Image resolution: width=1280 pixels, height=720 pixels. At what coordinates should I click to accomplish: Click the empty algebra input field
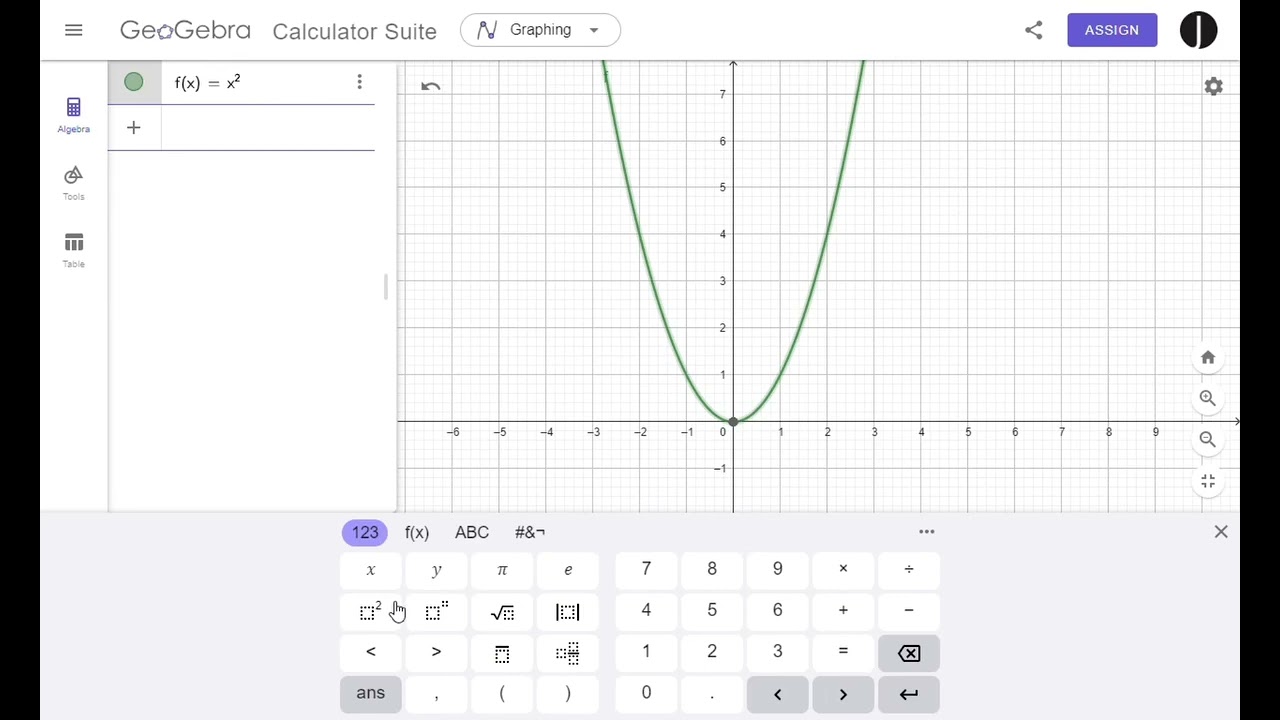click(x=267, y=127)
